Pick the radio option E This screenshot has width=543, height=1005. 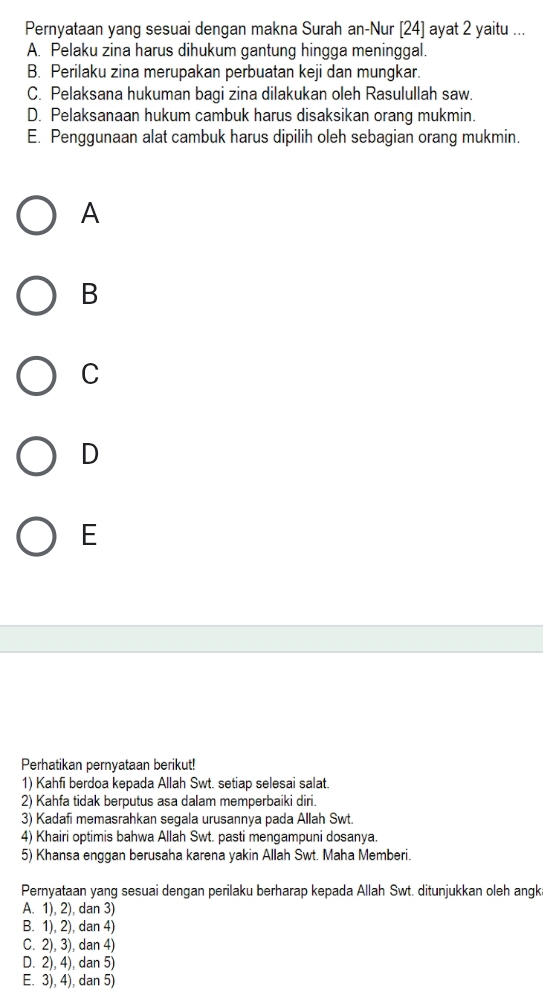[36, 536]
